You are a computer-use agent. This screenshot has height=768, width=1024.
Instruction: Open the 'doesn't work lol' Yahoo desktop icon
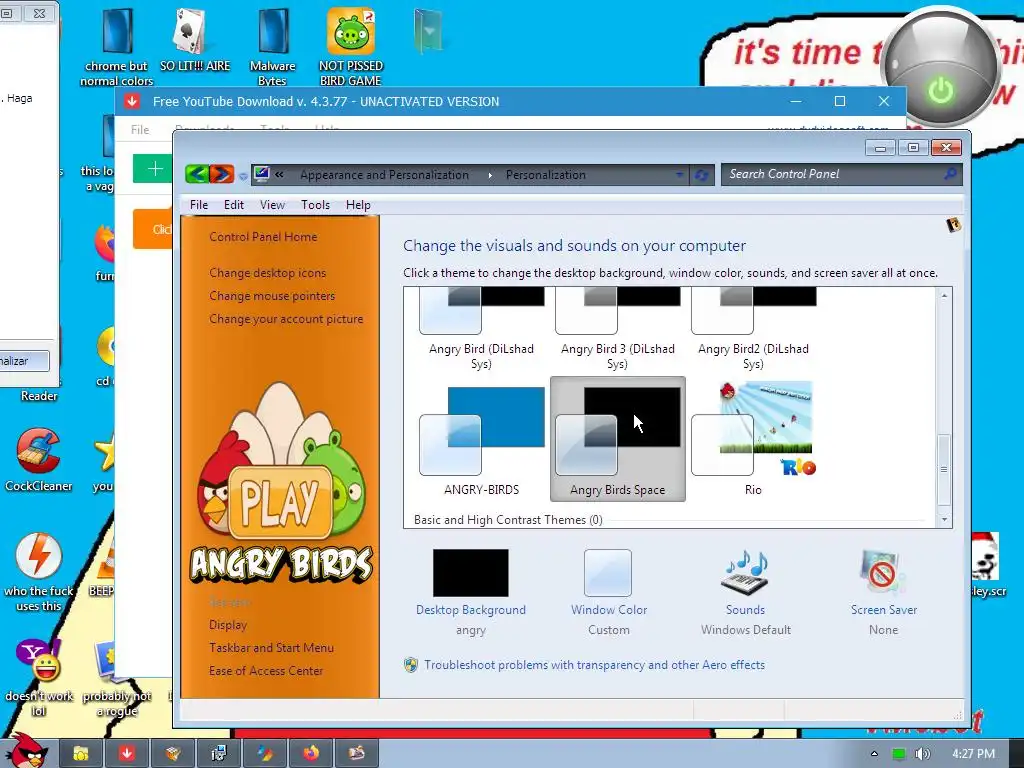point(39,678)
